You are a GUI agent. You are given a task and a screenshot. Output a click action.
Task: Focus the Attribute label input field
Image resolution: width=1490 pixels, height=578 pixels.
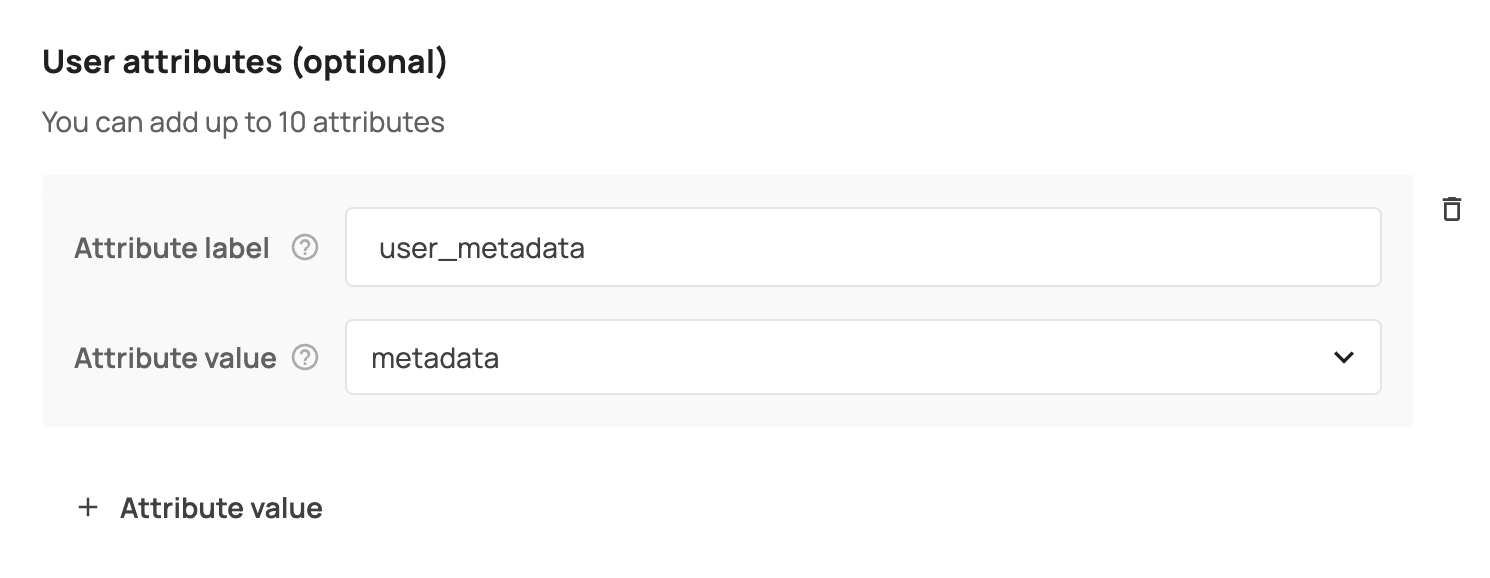pyautogui.click(x=862, y=247)
